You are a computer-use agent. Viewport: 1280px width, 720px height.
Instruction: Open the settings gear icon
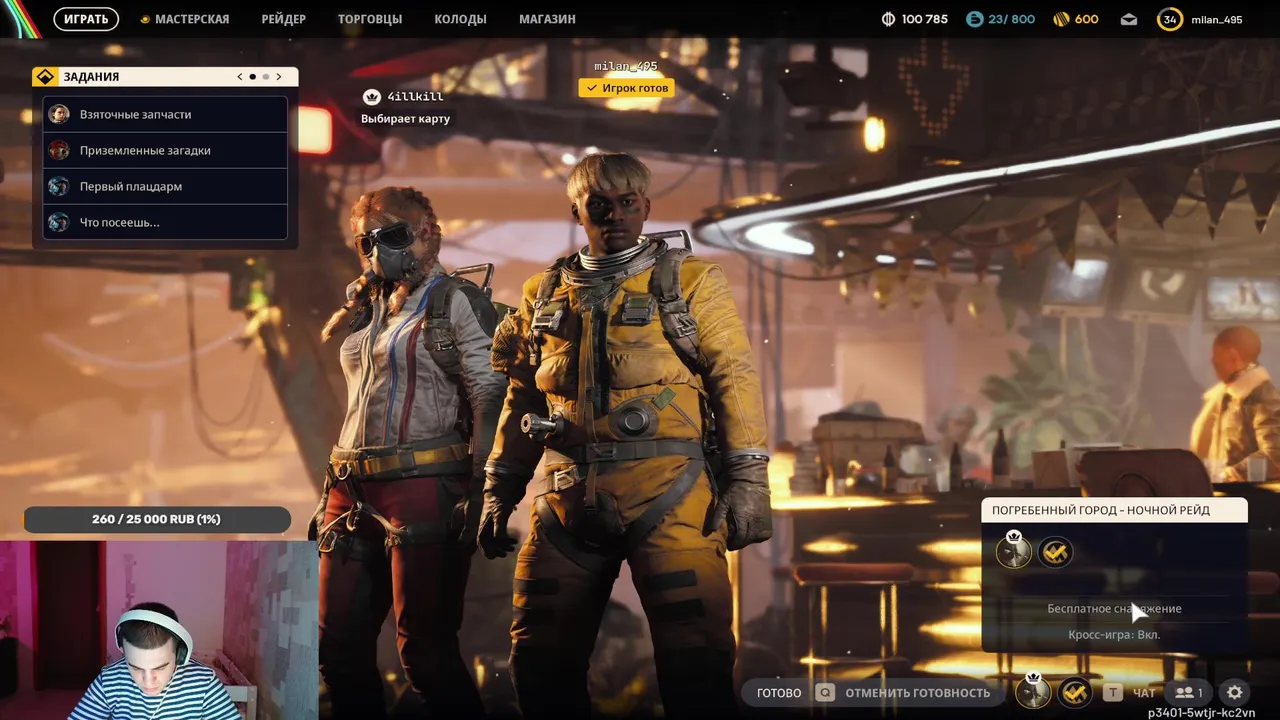(x=1234, y=692)
